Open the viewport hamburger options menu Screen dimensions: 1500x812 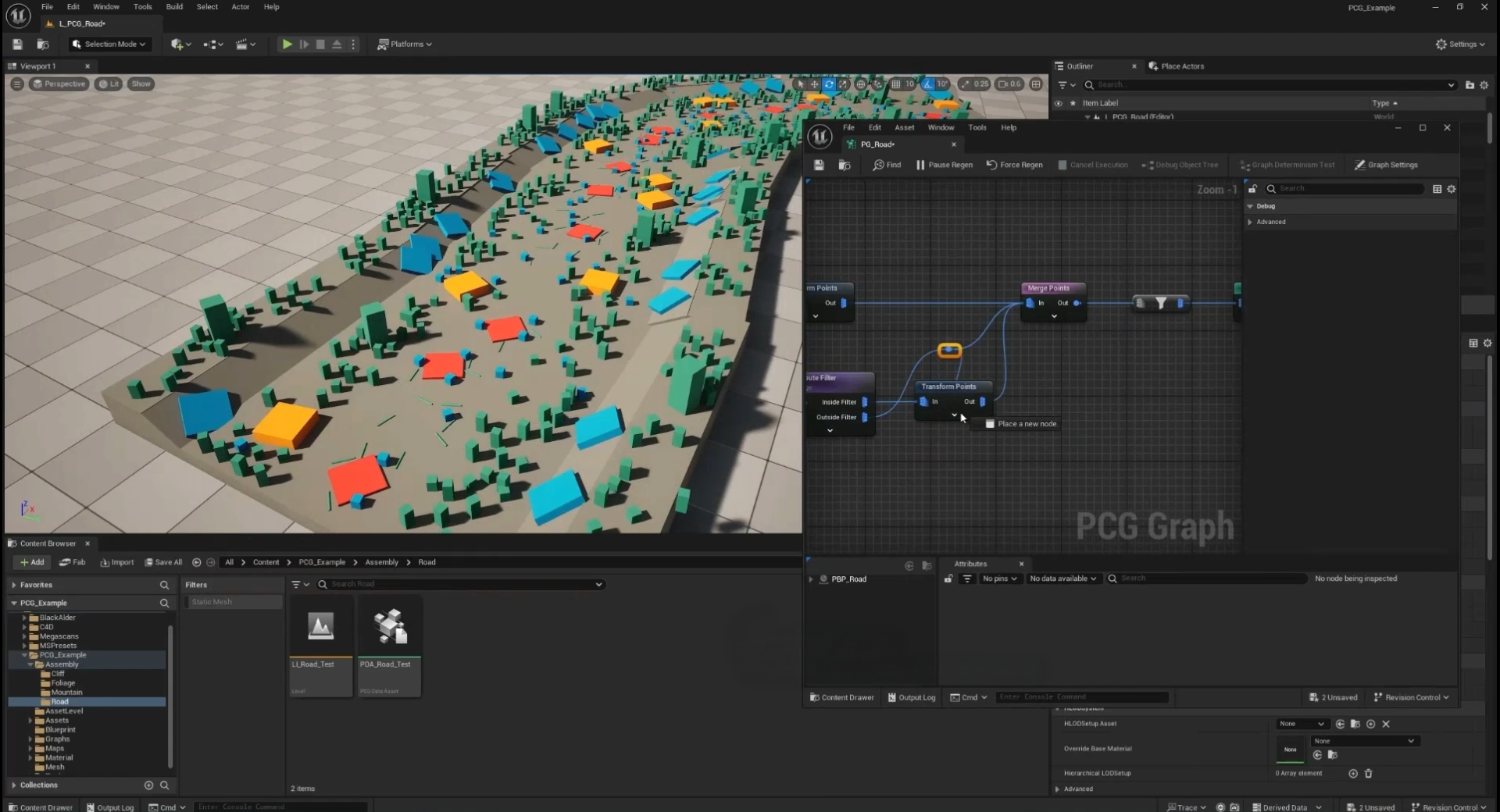(16, 84)
